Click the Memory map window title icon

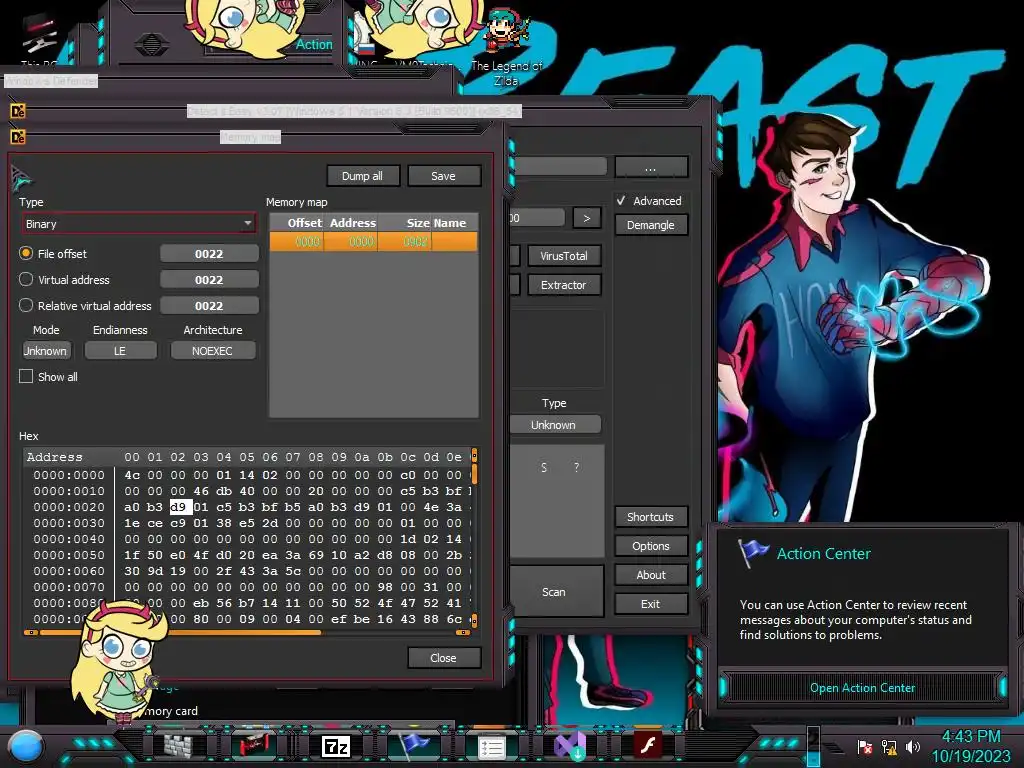(x=18, y=137)
